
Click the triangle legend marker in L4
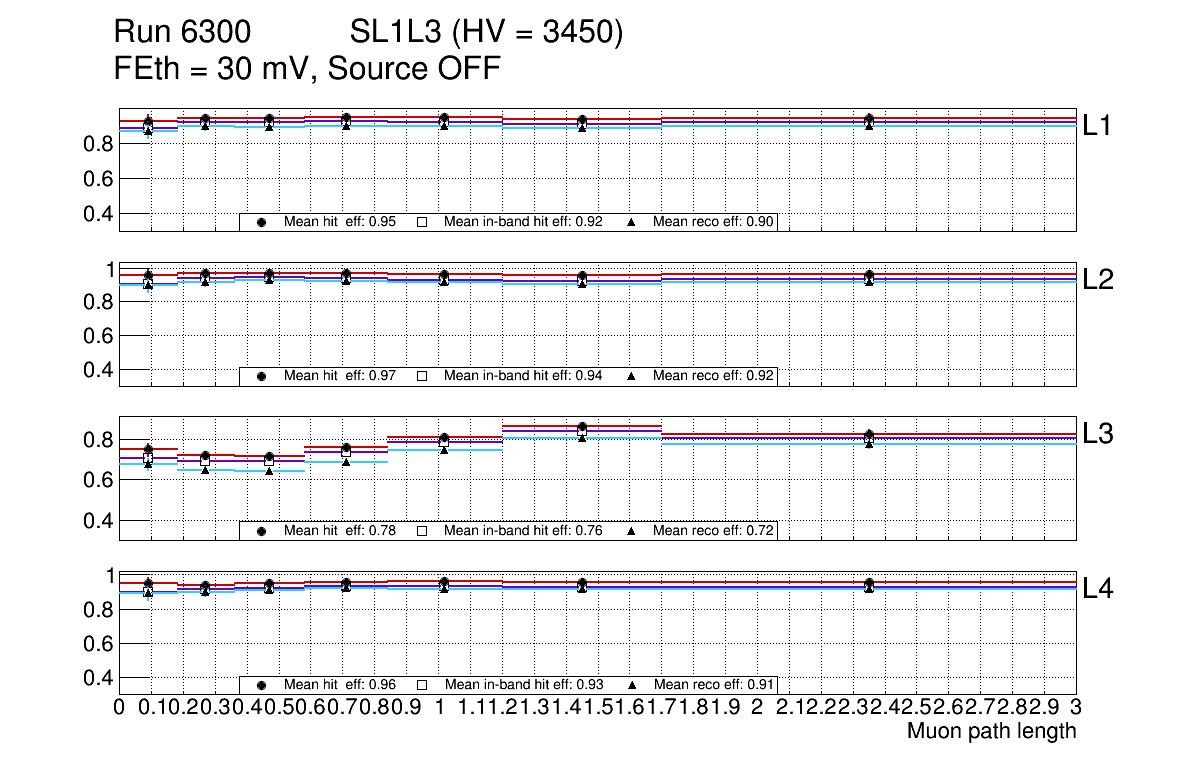click(x=631, y=685)
